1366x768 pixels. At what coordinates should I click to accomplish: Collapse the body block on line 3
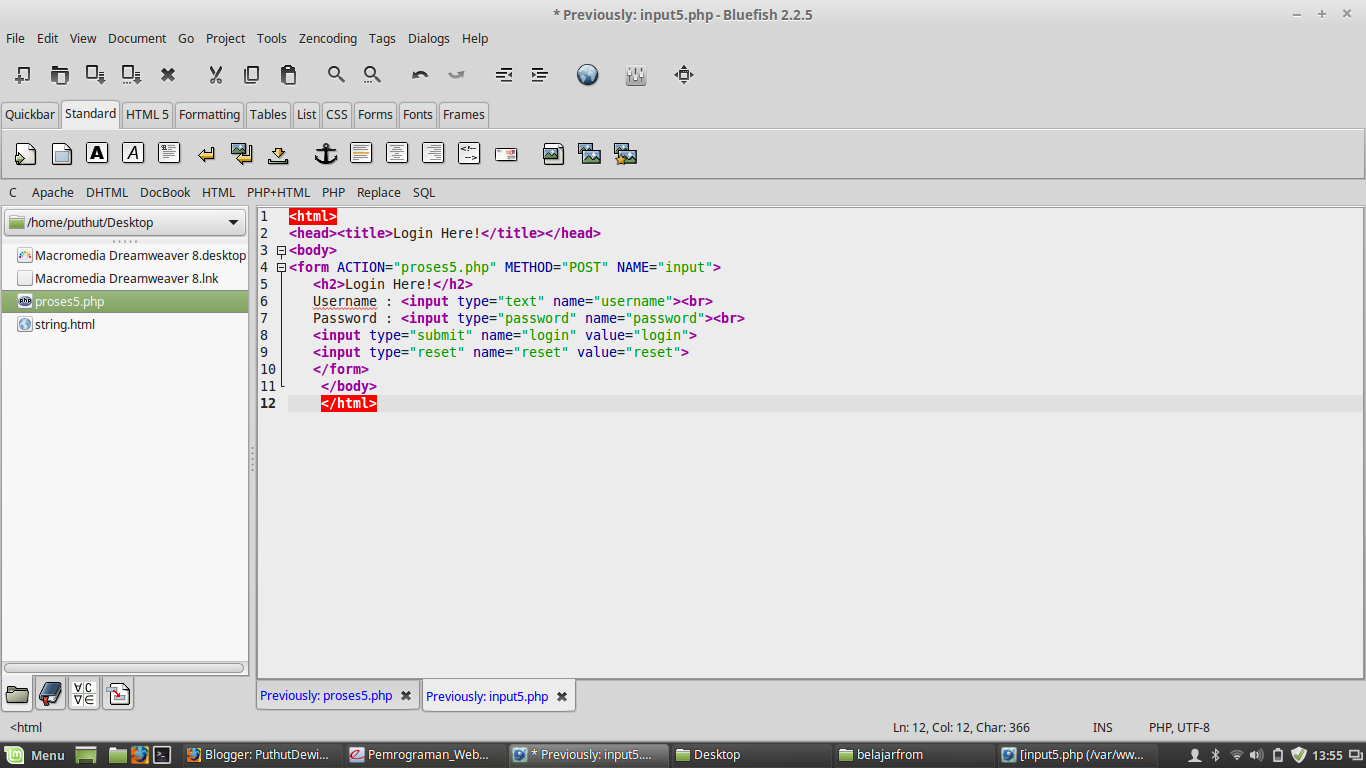(x=281, y=250)
